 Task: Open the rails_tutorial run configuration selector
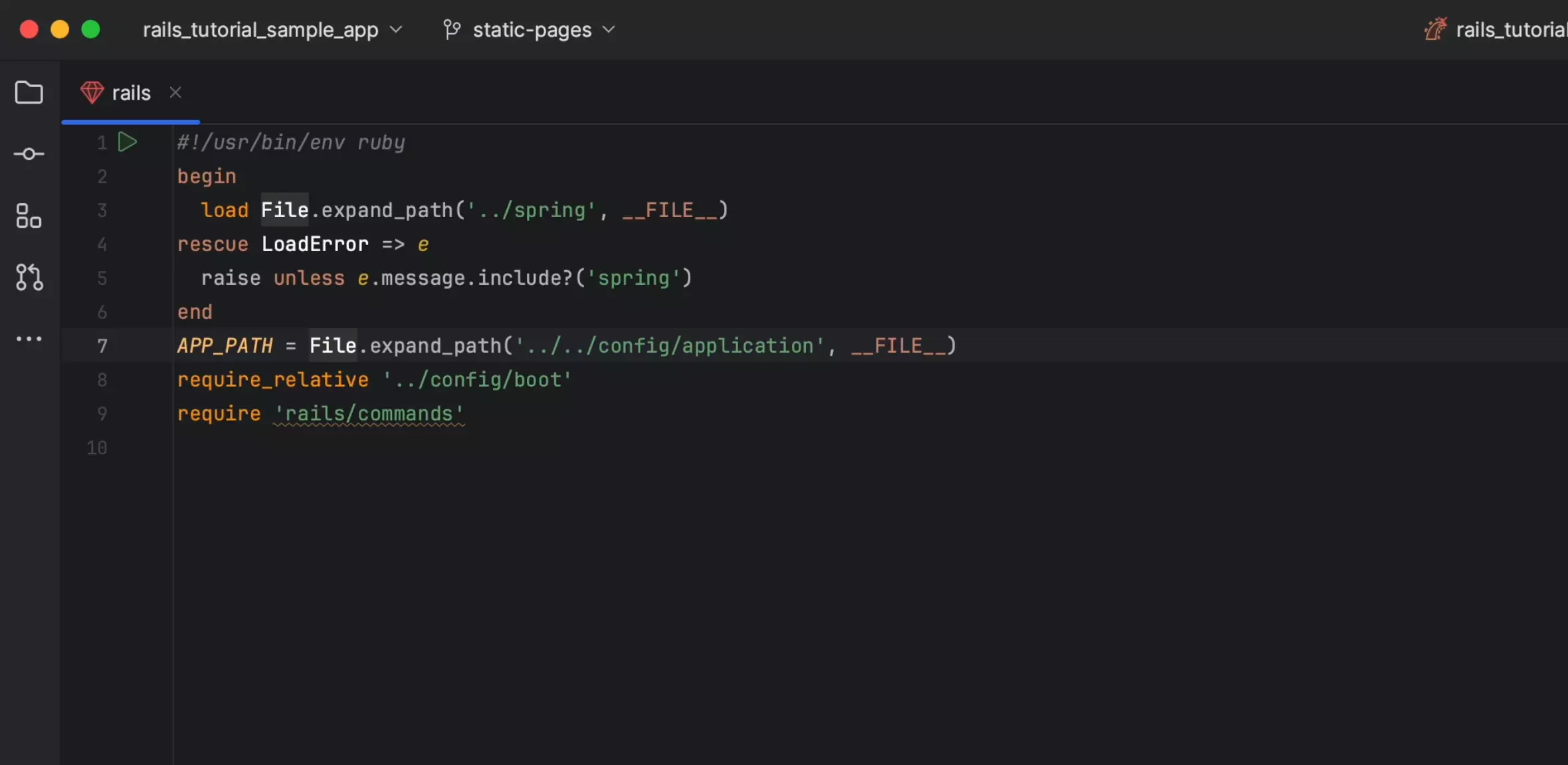(1510, 29)
